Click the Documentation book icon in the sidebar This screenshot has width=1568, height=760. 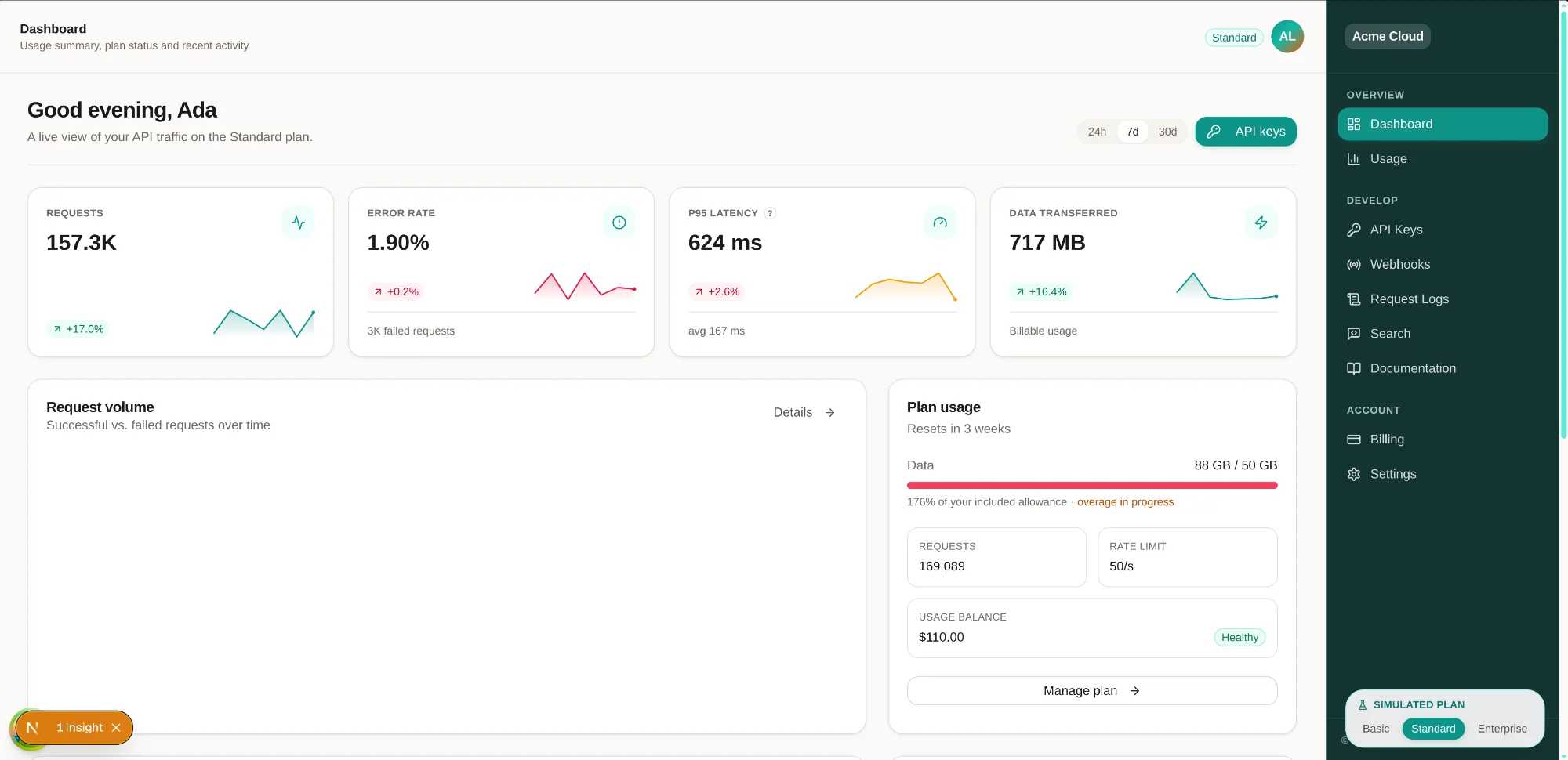pos(1354,368)
